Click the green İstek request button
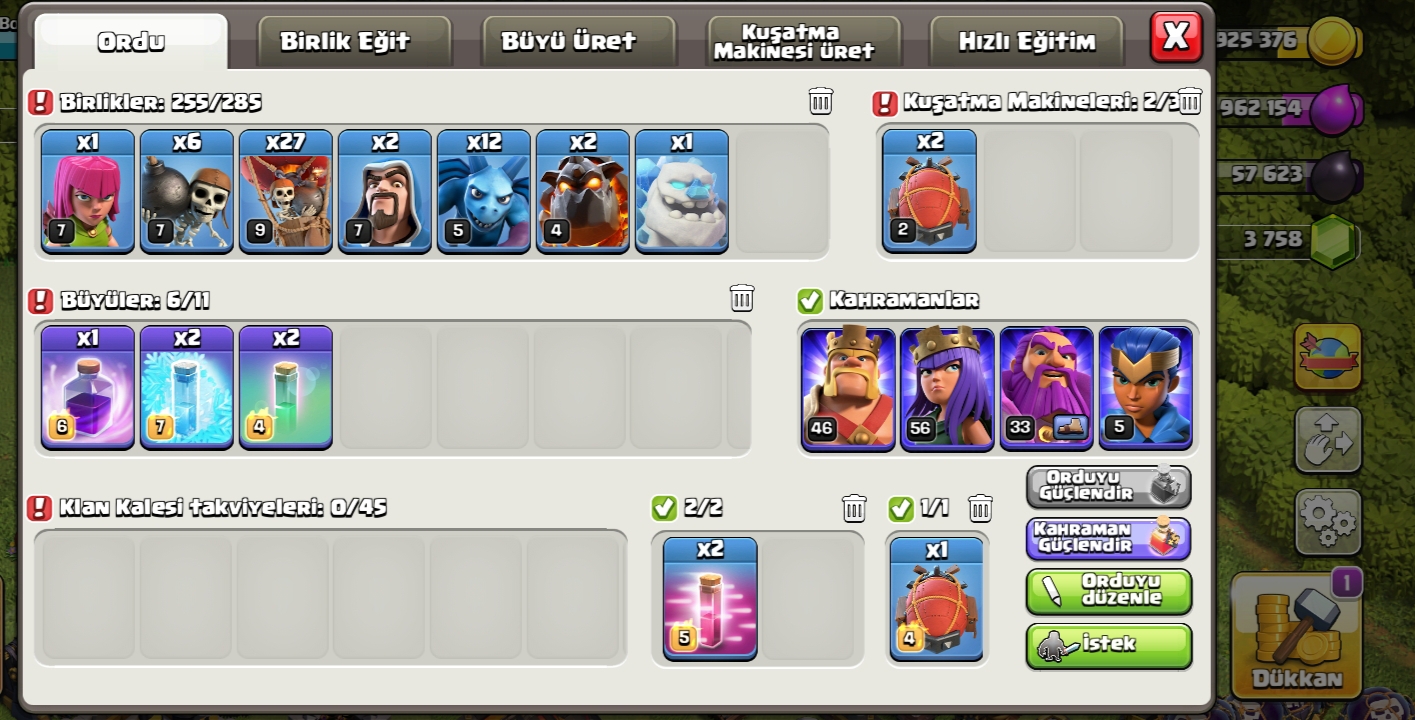This screenshot has width=1415, height=720. [1109, 646]
